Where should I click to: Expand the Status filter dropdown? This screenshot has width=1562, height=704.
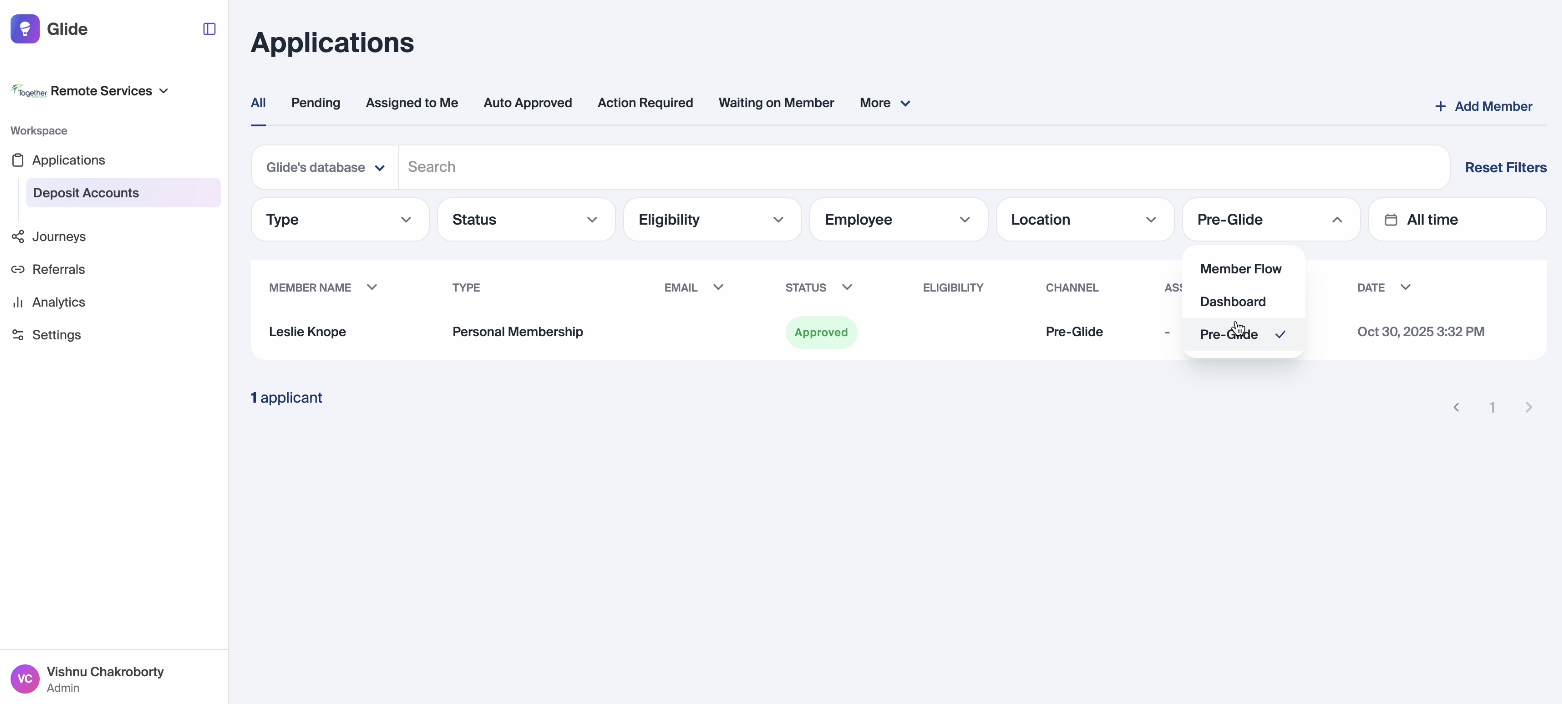525,220
